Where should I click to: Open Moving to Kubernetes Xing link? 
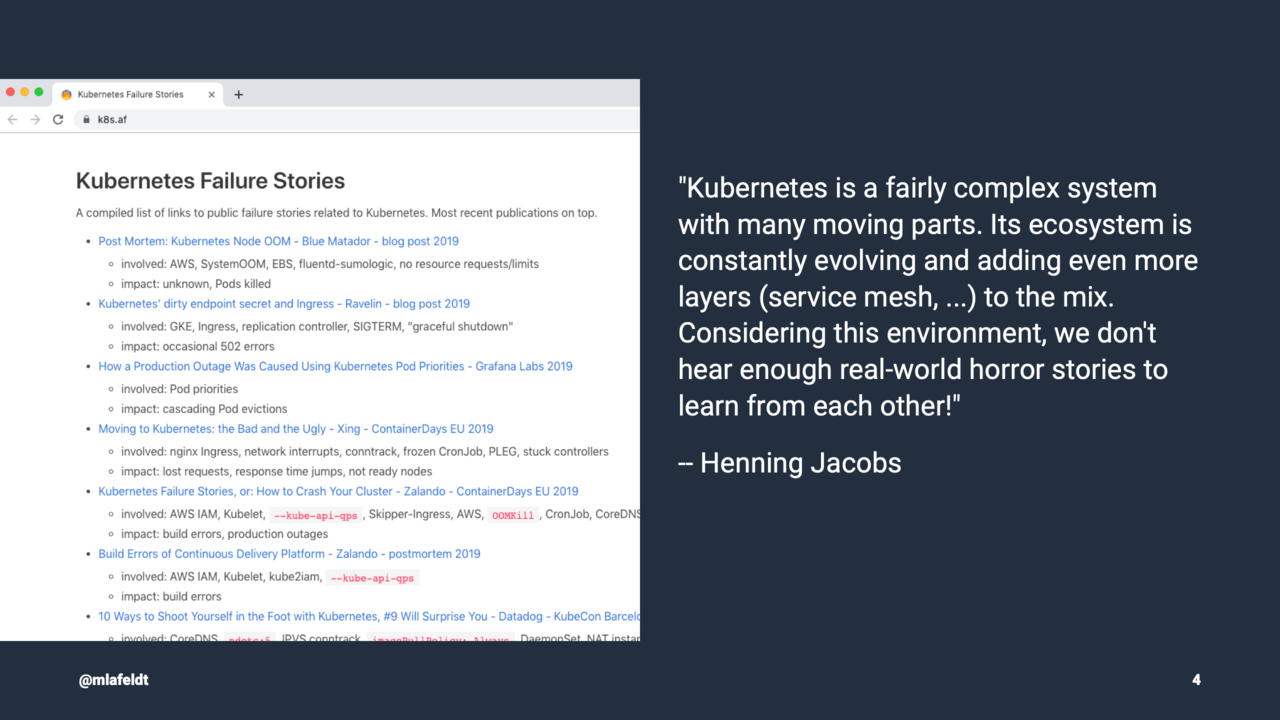click(x=296, y=429)
